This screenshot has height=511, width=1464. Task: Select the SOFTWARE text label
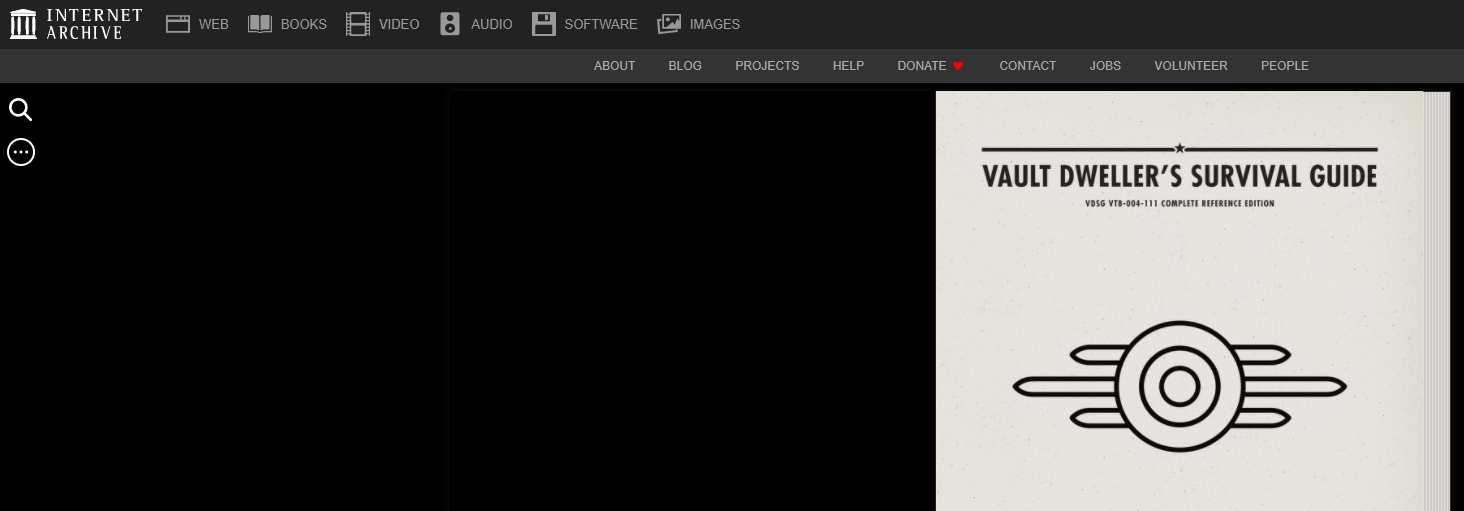coord(601,24)
